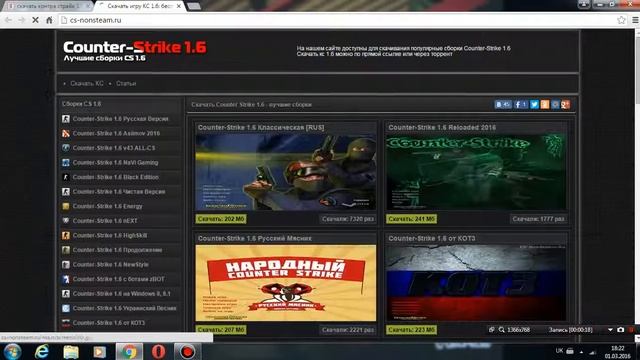640x360 pixels.
Task: Open the media player taskbar icon
Action: [100, 351]
